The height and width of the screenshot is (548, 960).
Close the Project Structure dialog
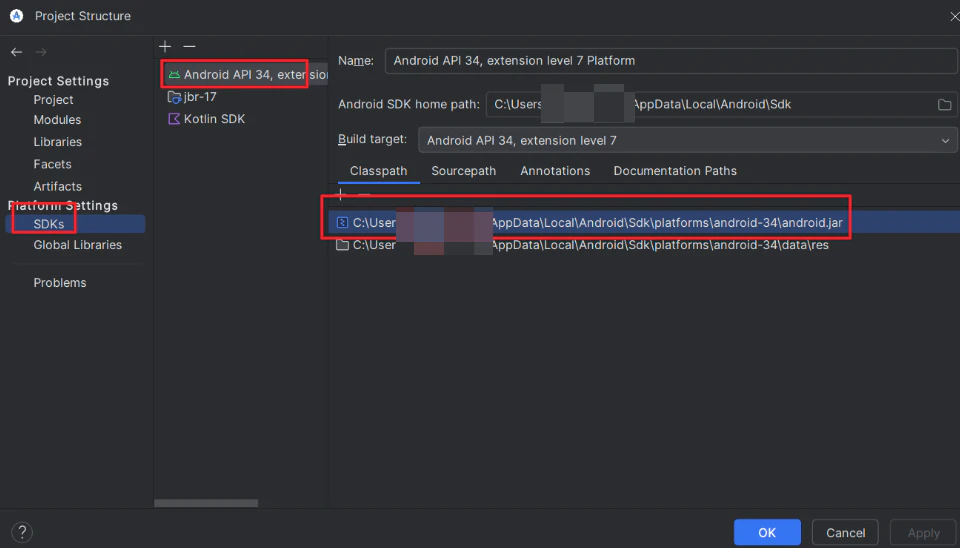[x=954, y=17]
